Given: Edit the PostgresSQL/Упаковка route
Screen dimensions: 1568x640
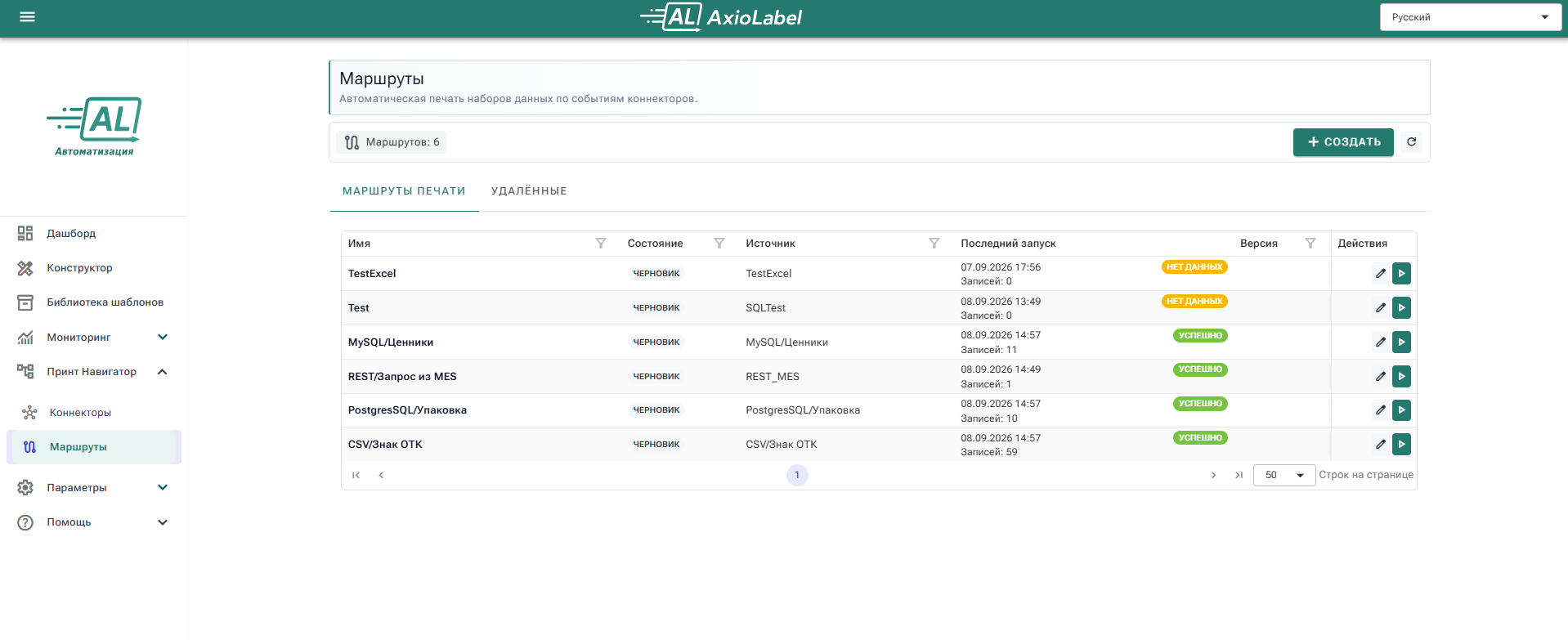Looking at the screenshot, I should click(x=1380, y=410).
